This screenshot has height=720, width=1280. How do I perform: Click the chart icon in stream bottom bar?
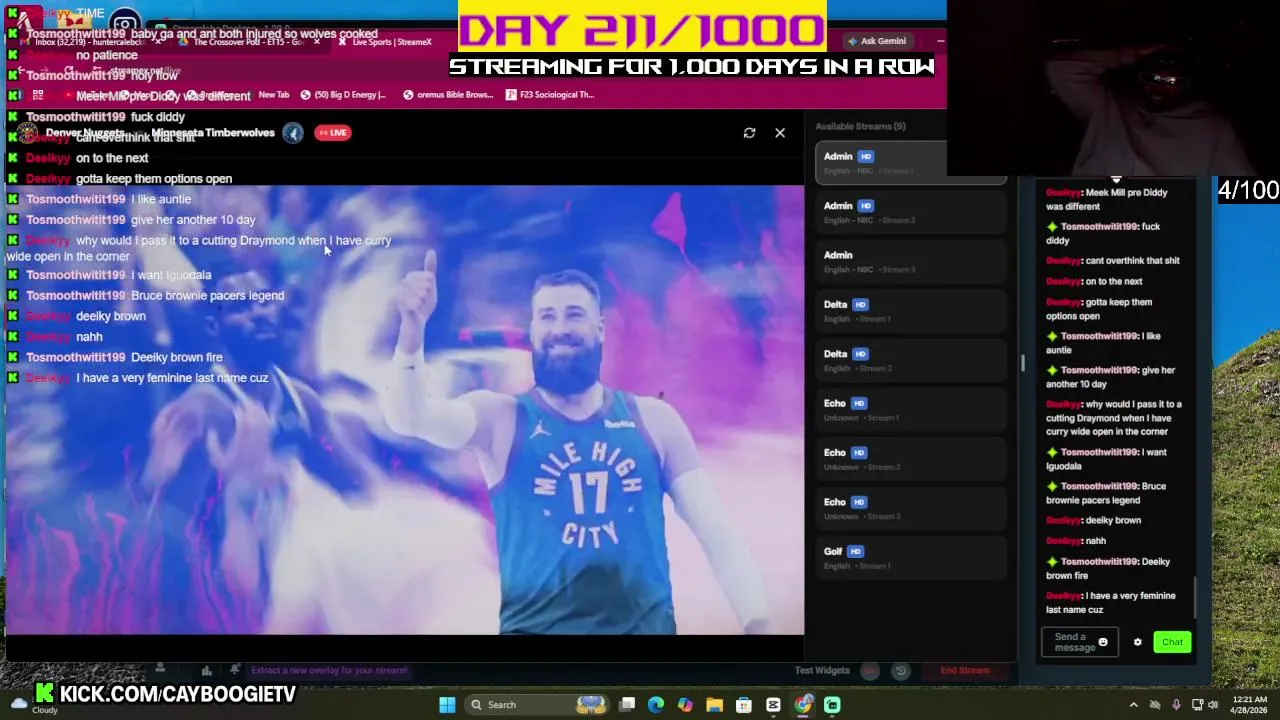pos(206,670)
